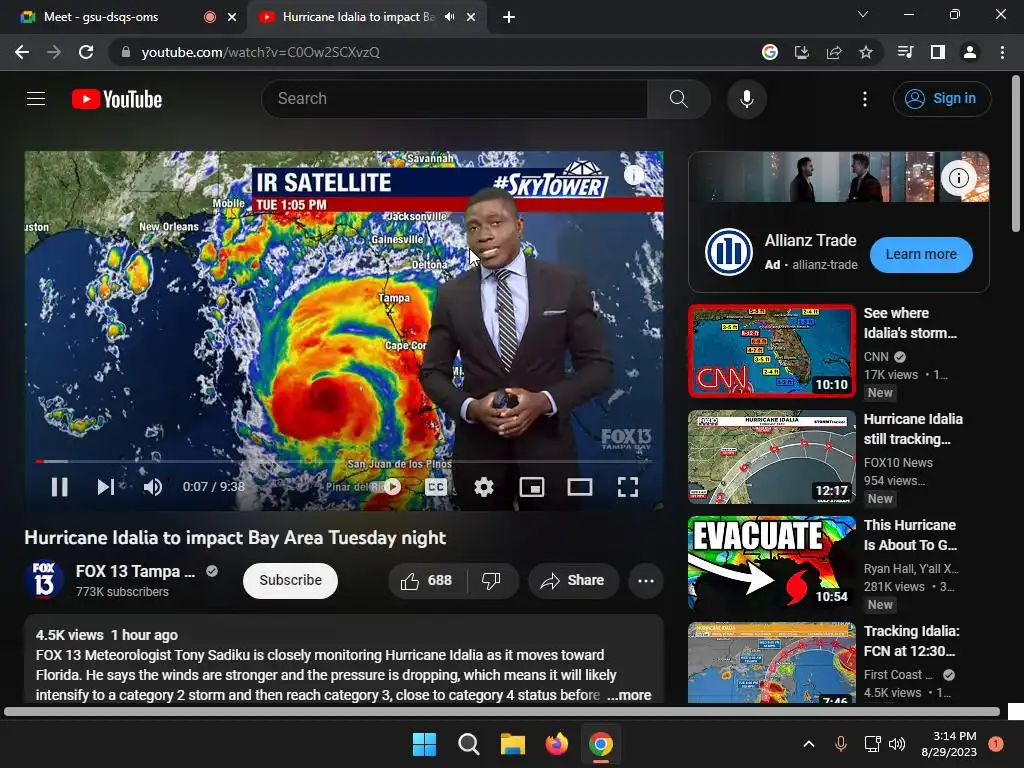
Task: Search with voice microphone button
Action: 746,99
